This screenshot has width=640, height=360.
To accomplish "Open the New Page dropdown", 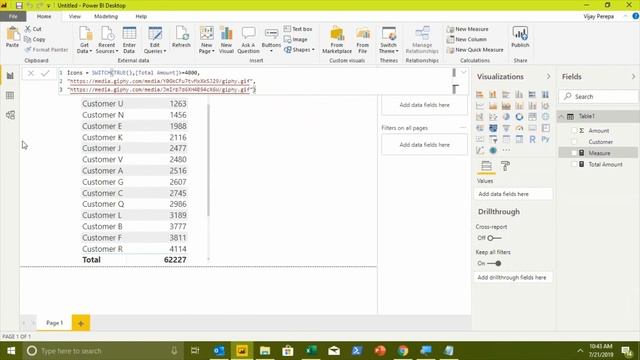I will pyautogui.click(x=207, y=48).
